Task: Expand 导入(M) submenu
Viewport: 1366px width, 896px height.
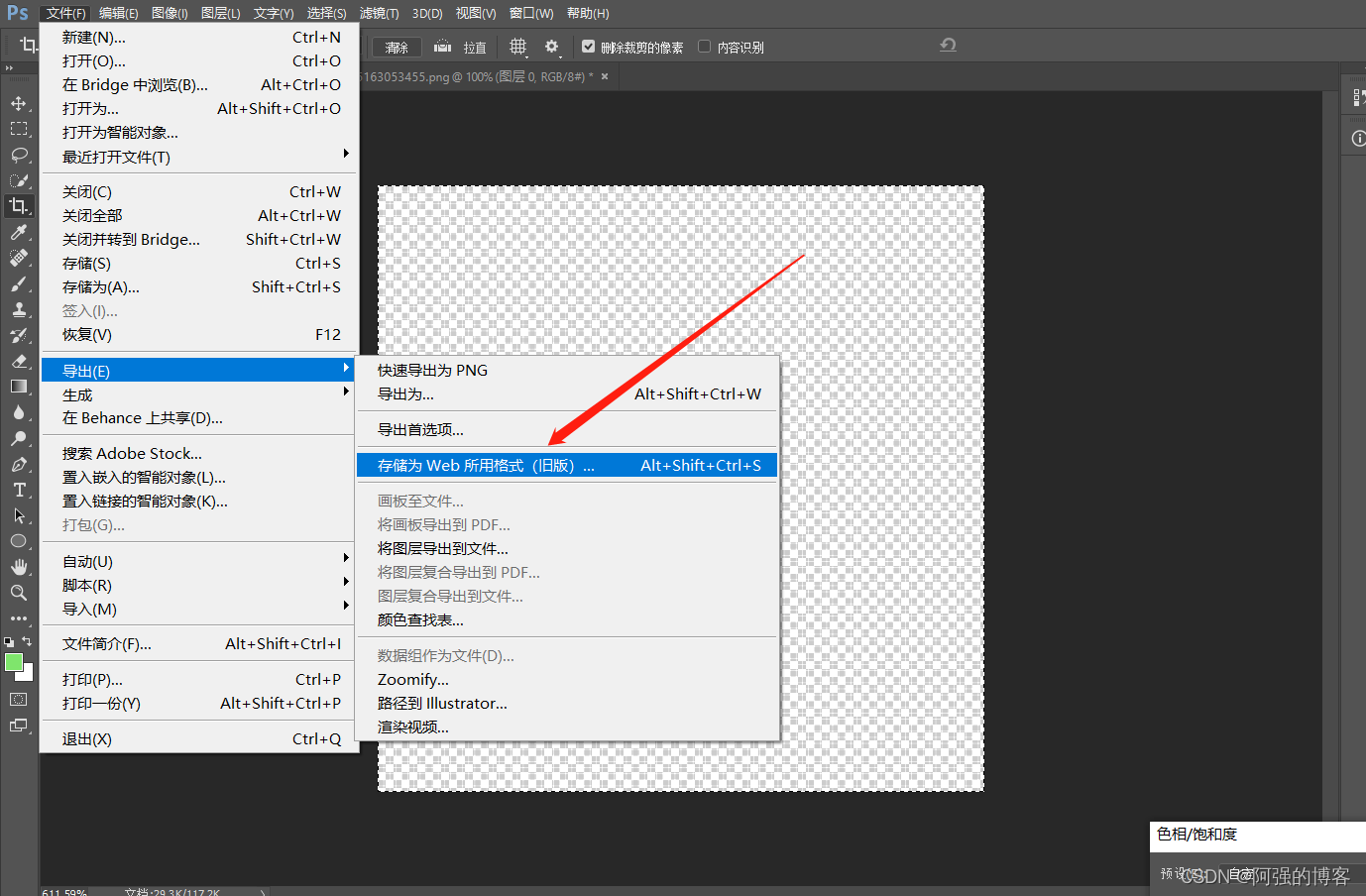Action: pyautogui.click(x=199, y=609)
